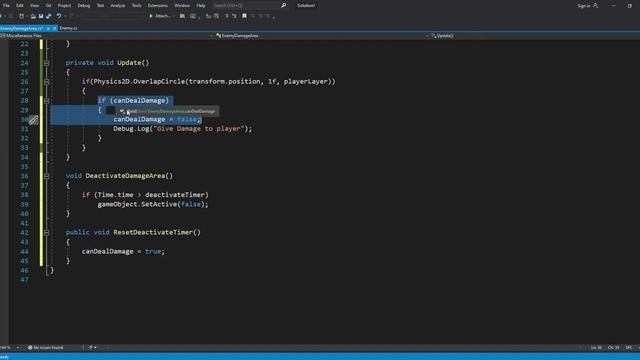Open the Git menu
Screen dimensions: 640x360
pyautogui.click(x=49, y=6)
